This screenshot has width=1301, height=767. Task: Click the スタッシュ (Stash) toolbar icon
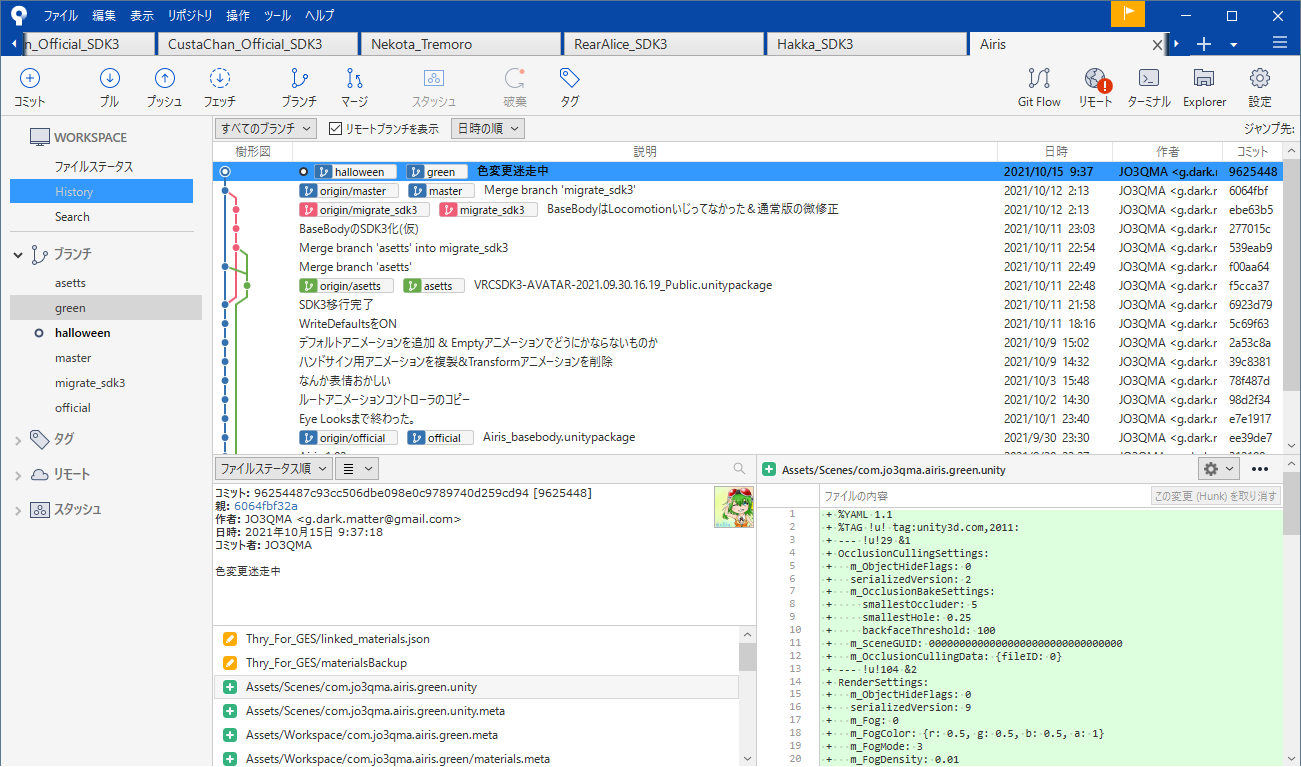click(434, 86)
